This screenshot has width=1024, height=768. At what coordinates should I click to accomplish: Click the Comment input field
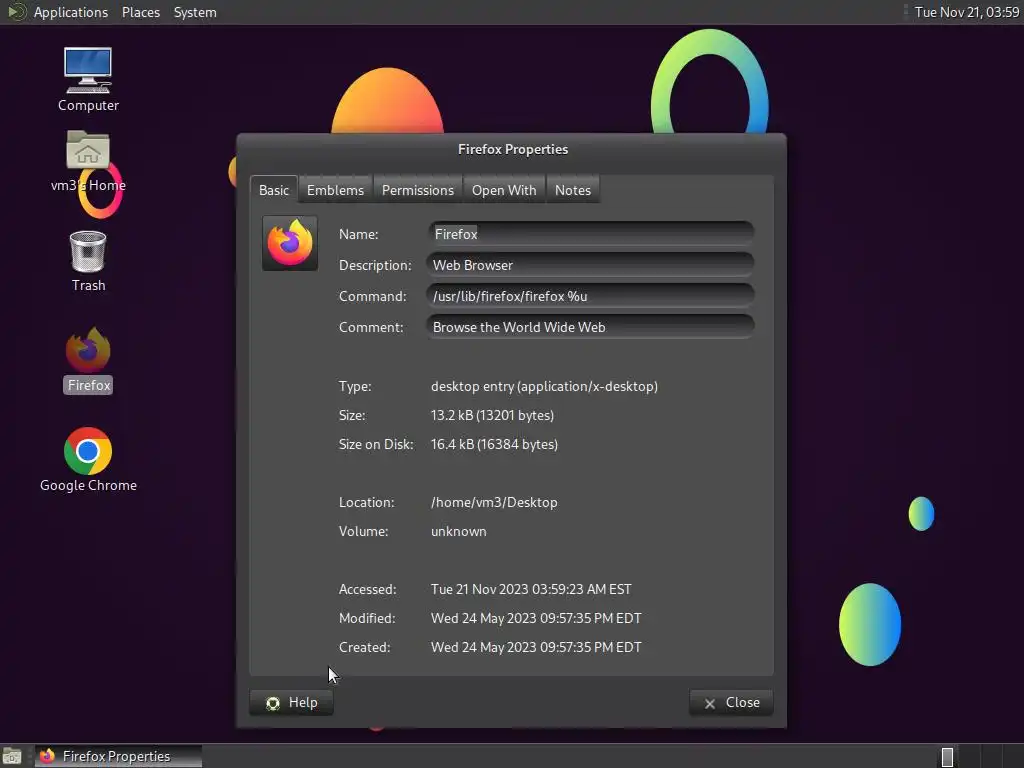[x=590, y=327]
